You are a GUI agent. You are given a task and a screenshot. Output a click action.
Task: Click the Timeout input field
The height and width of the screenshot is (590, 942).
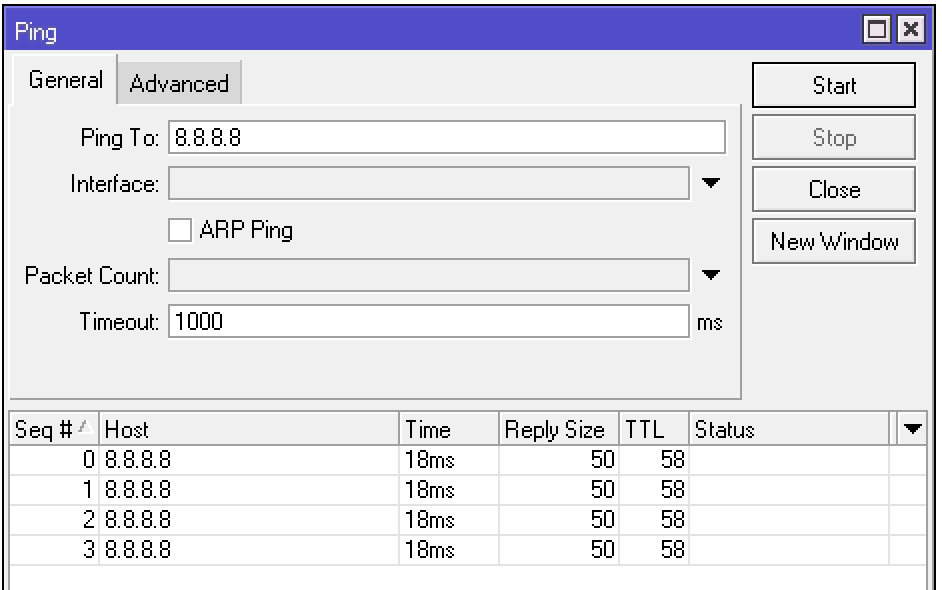point(428,322)
